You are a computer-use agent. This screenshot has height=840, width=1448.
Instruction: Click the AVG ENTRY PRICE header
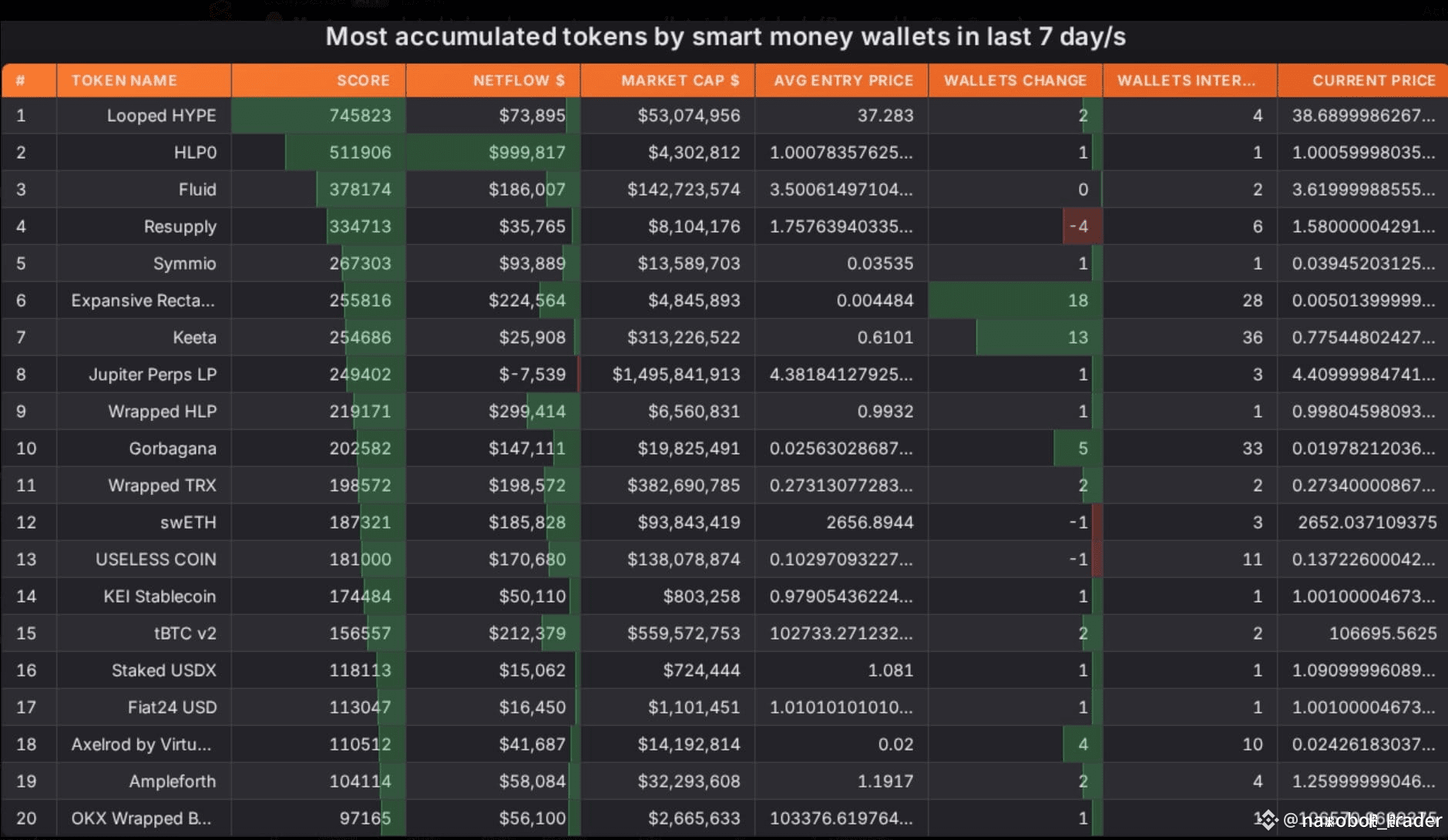coord(842,80)
